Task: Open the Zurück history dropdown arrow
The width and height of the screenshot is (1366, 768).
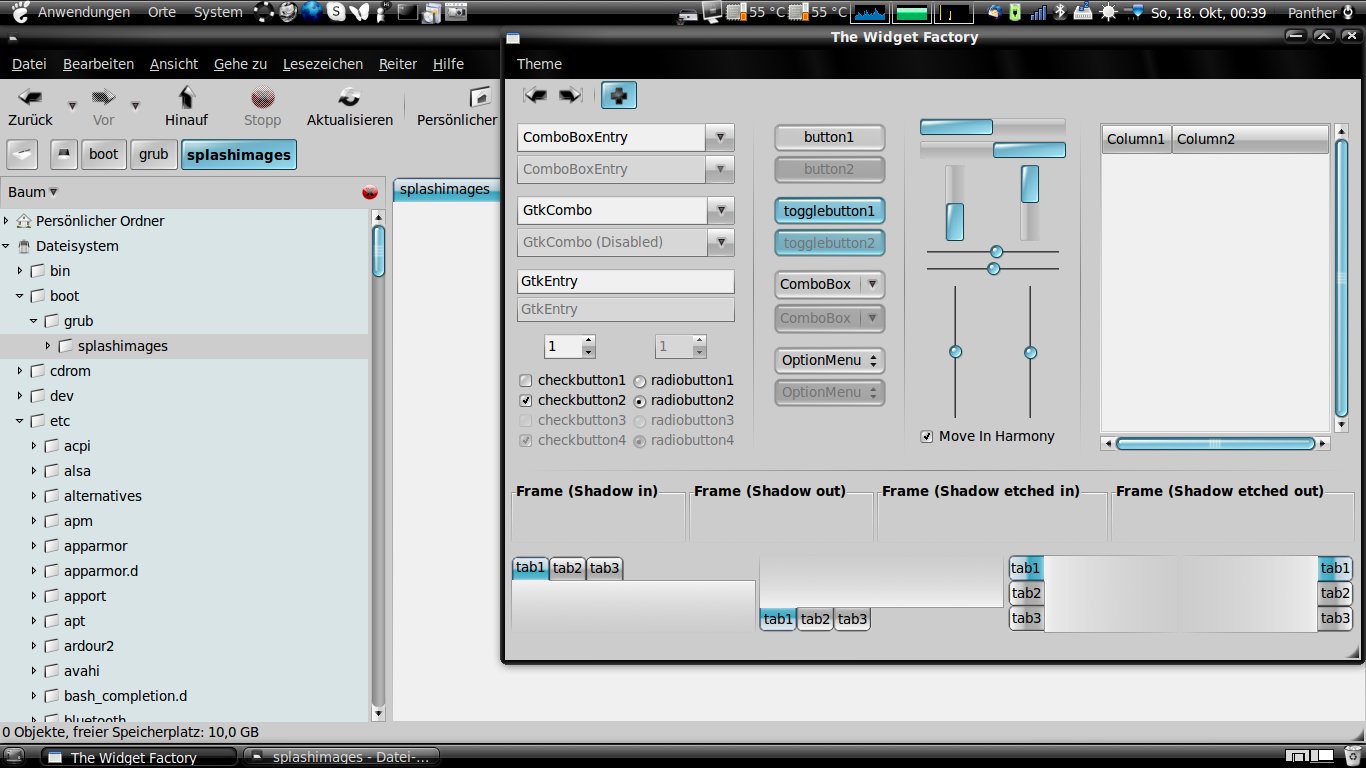Action: point(72,105)
